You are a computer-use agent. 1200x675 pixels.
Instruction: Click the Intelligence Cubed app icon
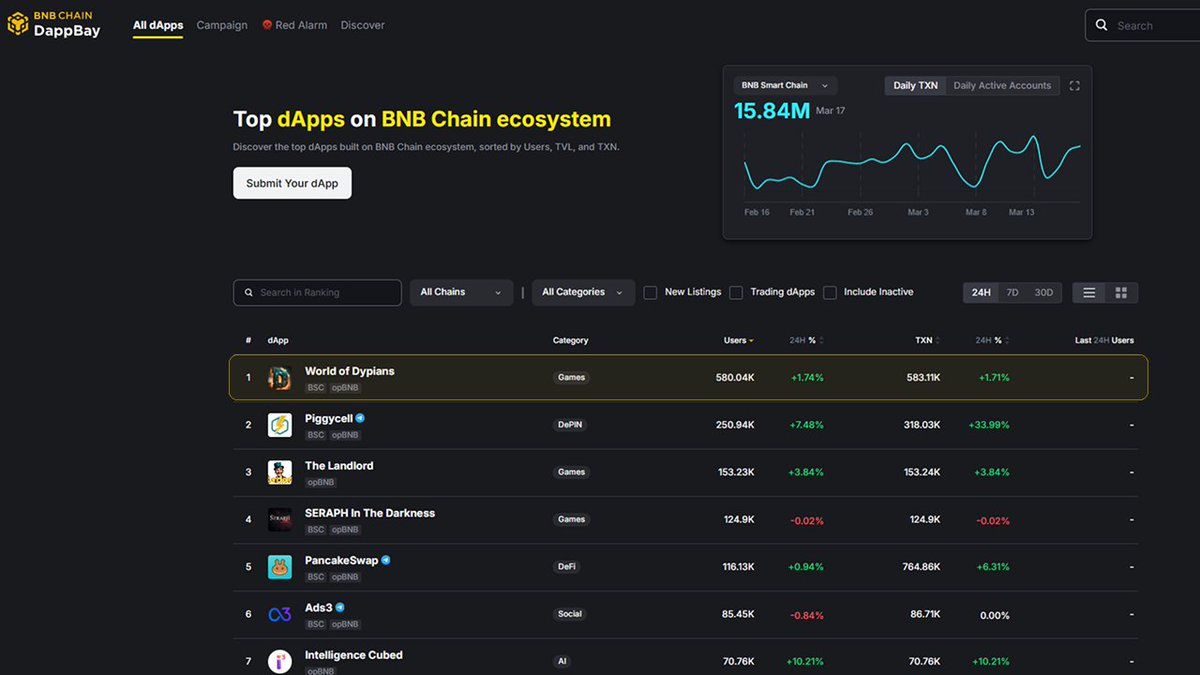tap(280, 661)
